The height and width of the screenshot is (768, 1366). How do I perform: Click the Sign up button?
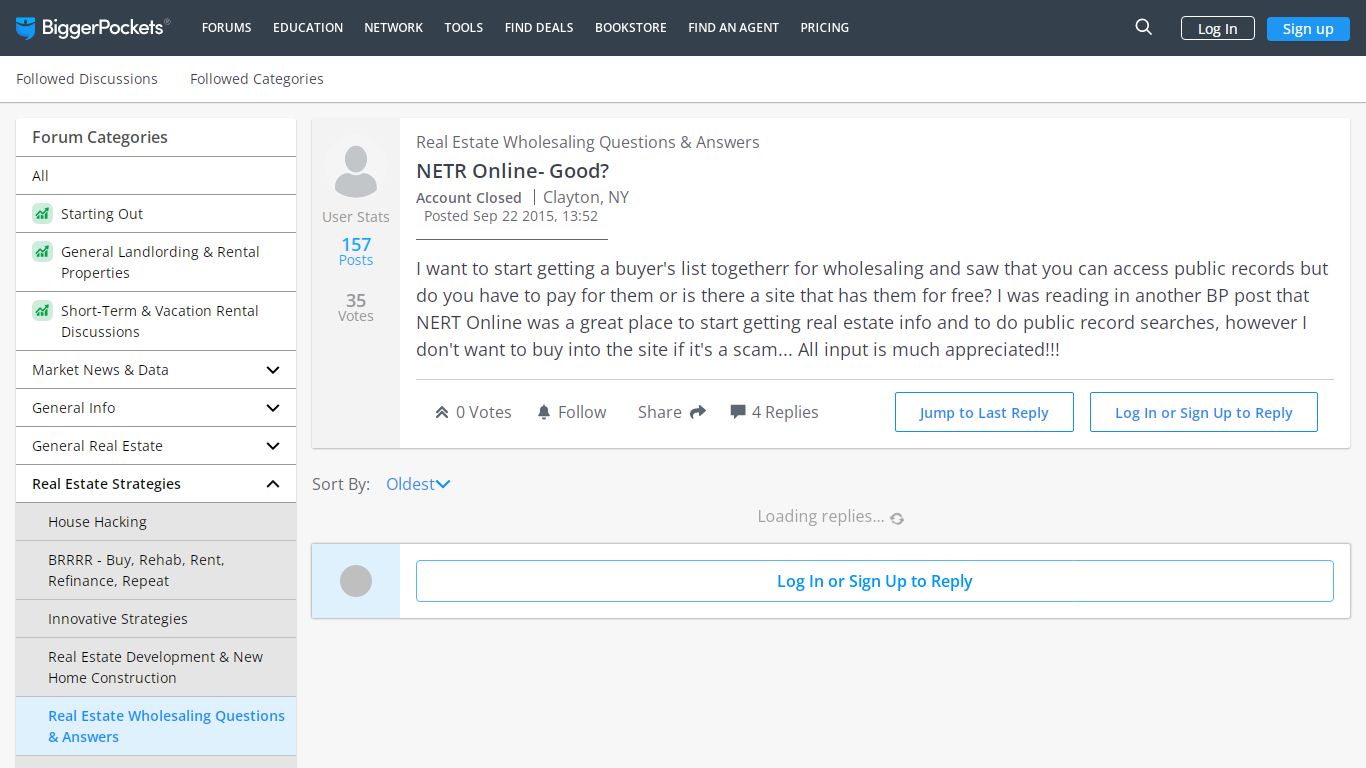1308,28
